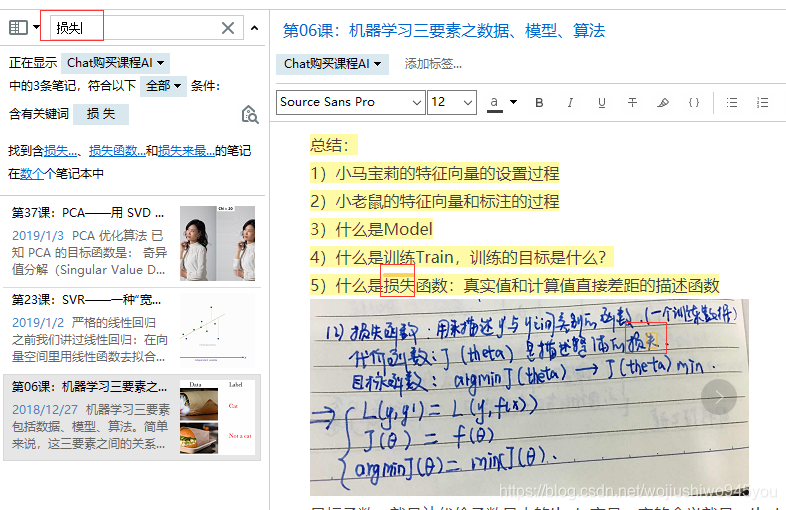786x510 pixels.
Task: Collapse the search criteria panel with caret
Action: point(255,28)
